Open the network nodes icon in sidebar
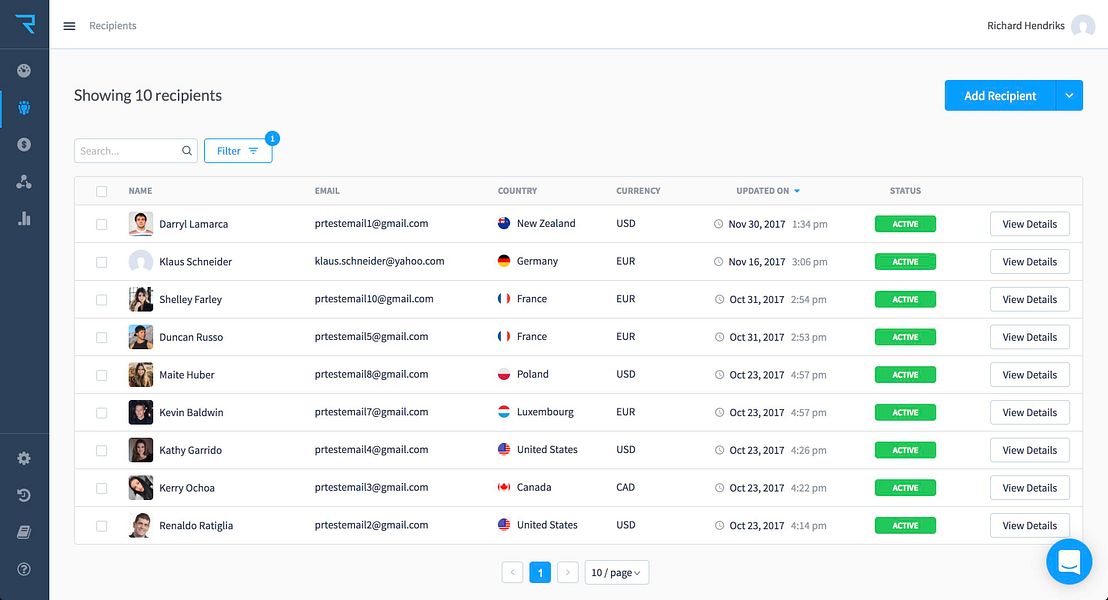The image size is (1108, 600). (x=24, y=182)
